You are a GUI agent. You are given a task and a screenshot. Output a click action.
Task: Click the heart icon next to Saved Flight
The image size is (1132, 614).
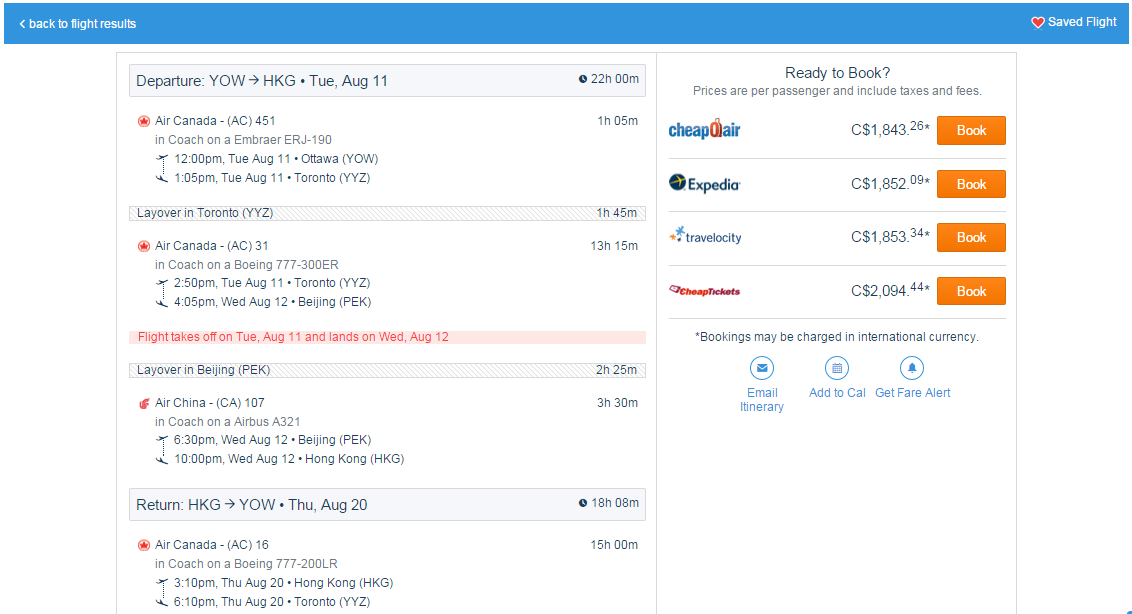(1038, 21)
